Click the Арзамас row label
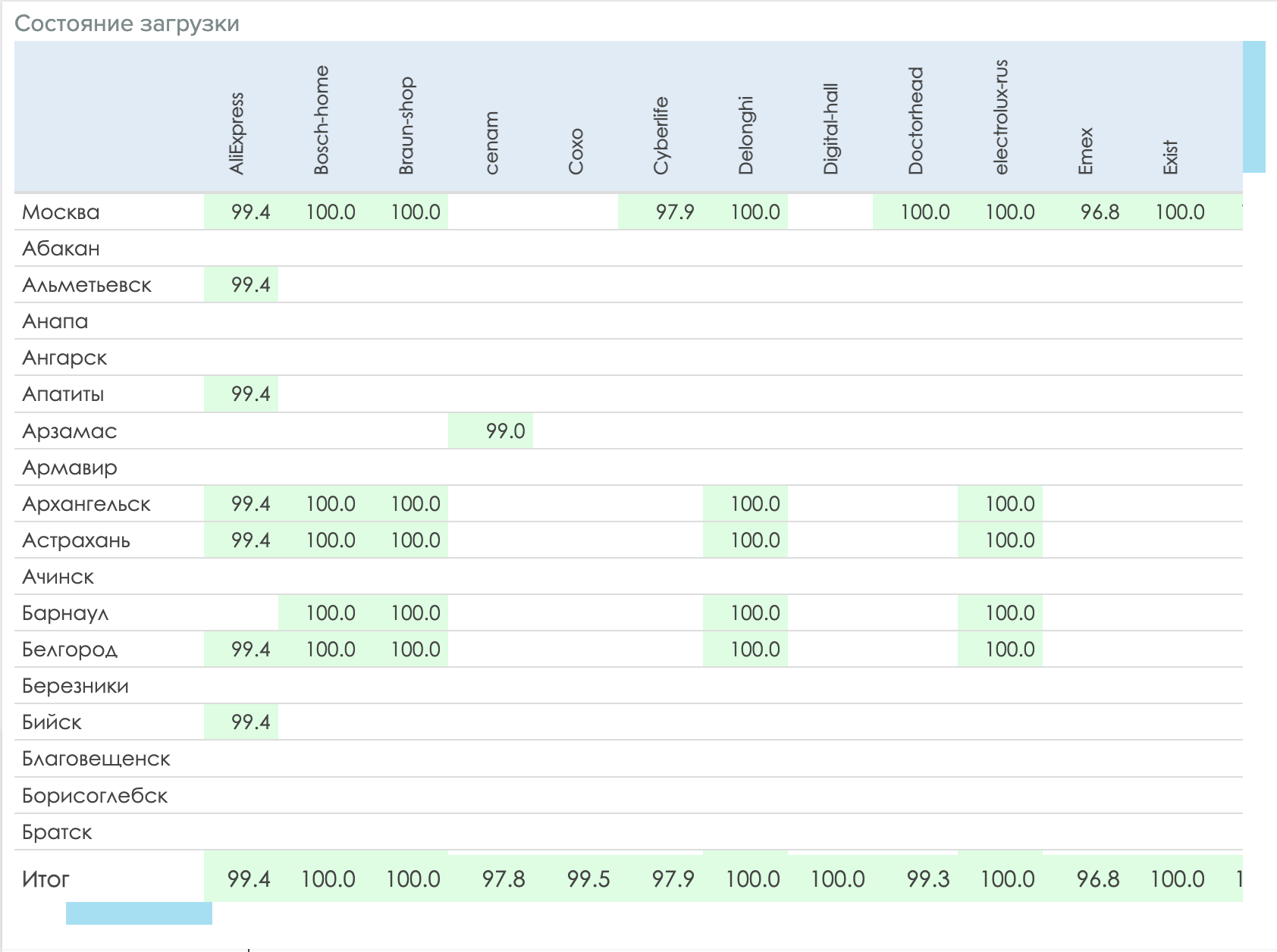Screen dimensions: 1277x952 click(x=70, y=431)
